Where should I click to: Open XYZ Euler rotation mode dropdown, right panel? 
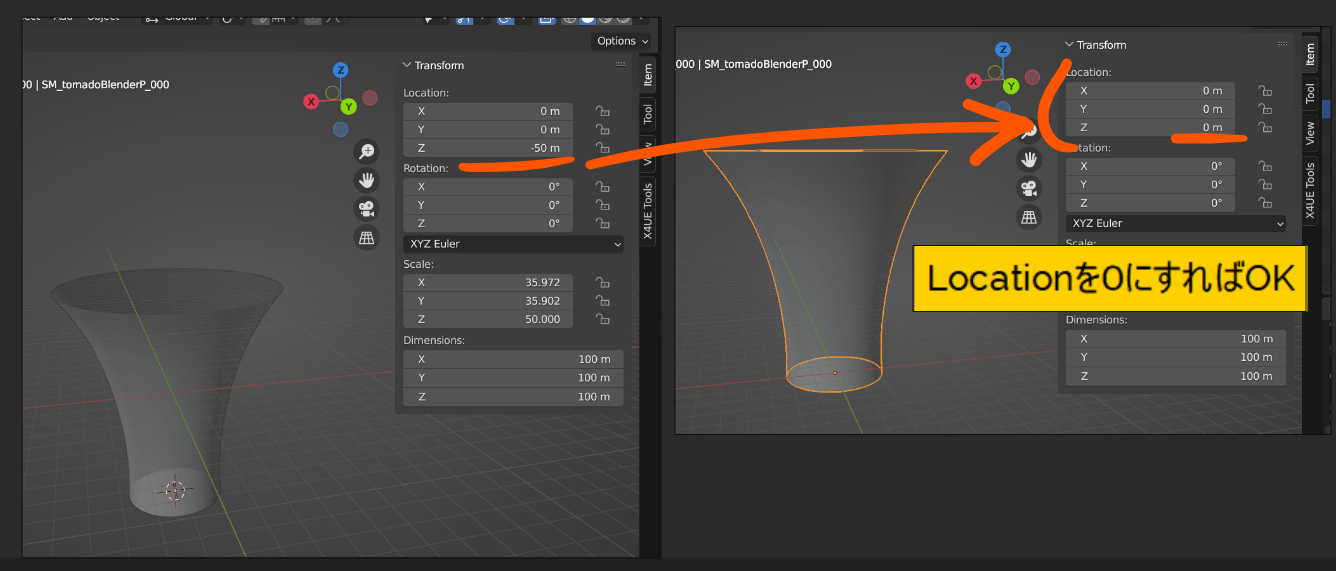1176,223
